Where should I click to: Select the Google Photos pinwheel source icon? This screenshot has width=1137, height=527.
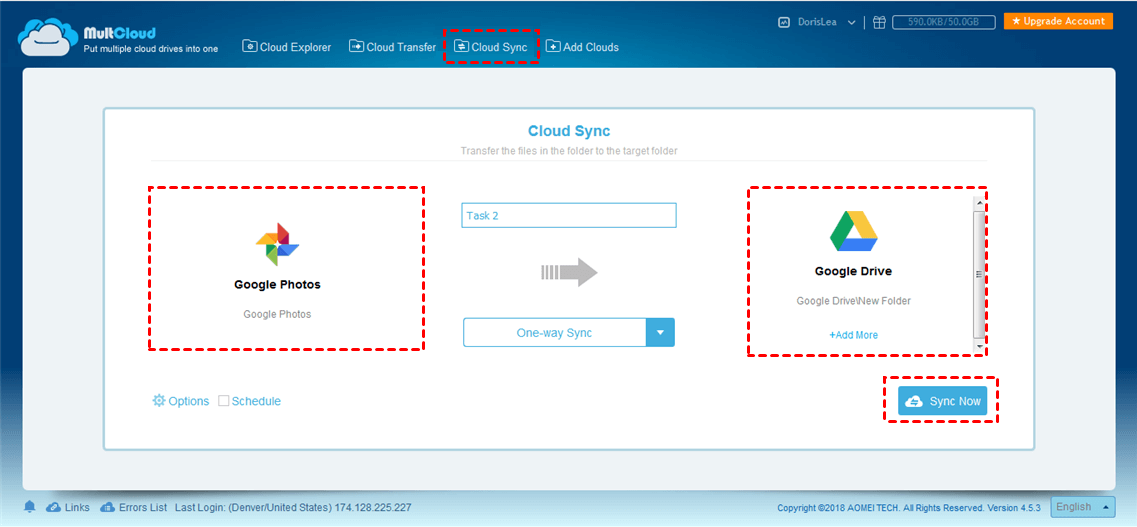pyautogui.click(x=277, y=244)
